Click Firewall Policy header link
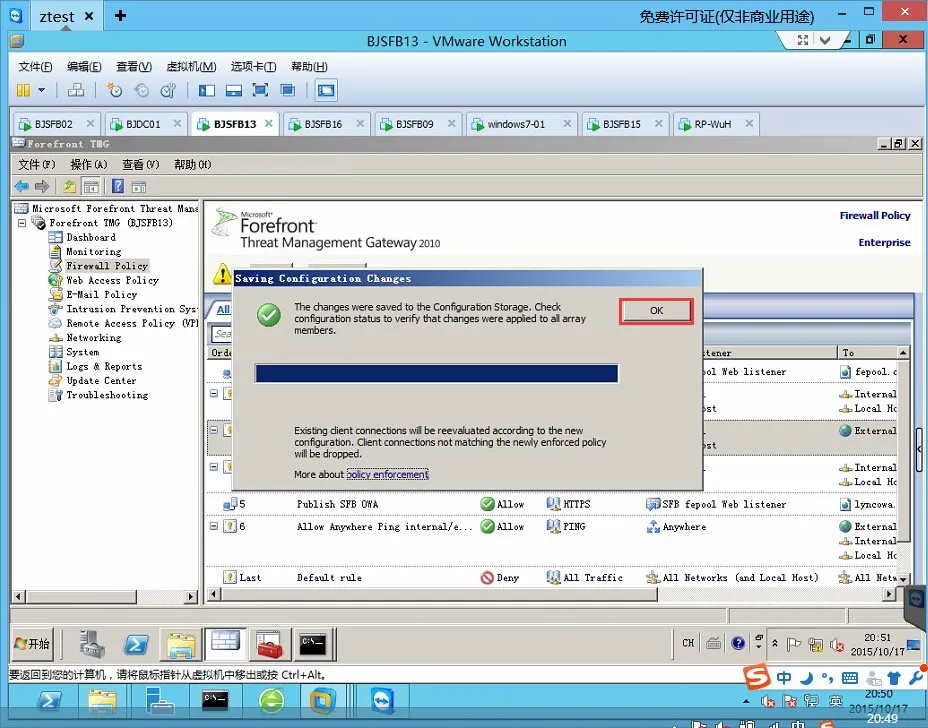928x728 pixels. click(x=875, y=215)
